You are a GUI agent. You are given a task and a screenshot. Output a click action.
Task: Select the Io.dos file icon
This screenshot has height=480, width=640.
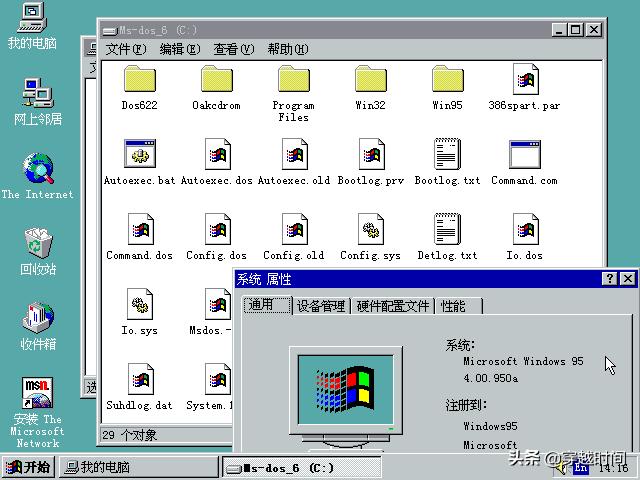(526, 229)
